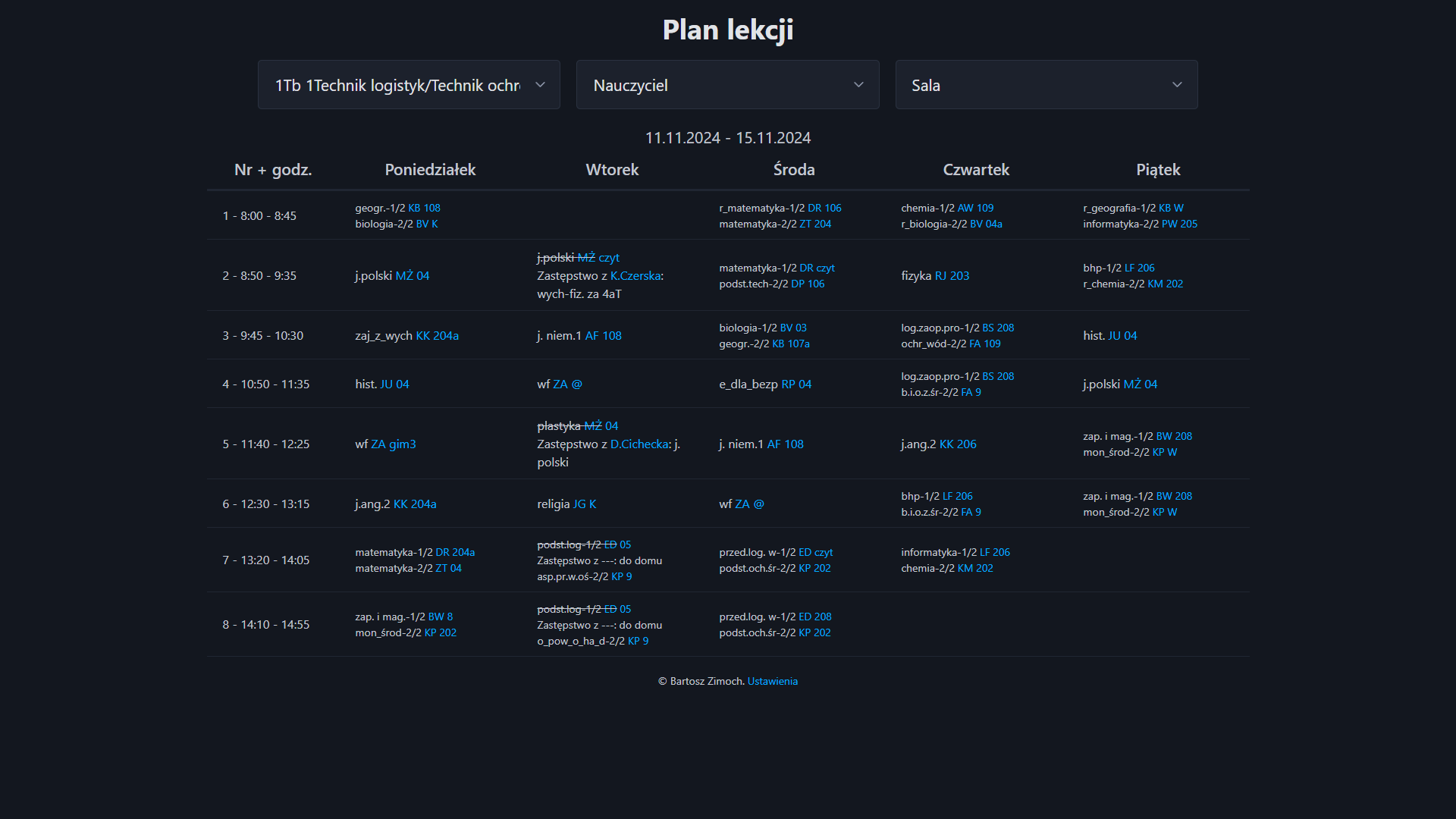The image size is (1456, 819).
Task: Click KK 206 link for Thursday j.ang.2
Action: 958,444
